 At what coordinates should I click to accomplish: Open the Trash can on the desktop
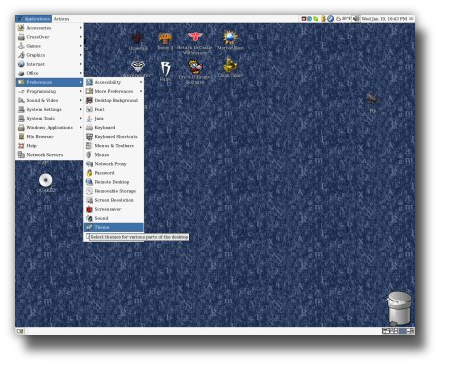coord(399,308)
